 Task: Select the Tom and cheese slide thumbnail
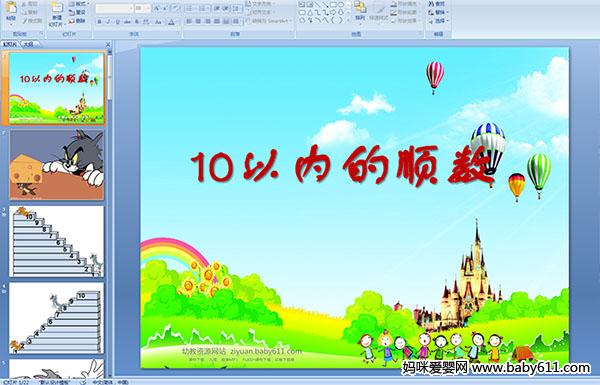tap(57, 165)
